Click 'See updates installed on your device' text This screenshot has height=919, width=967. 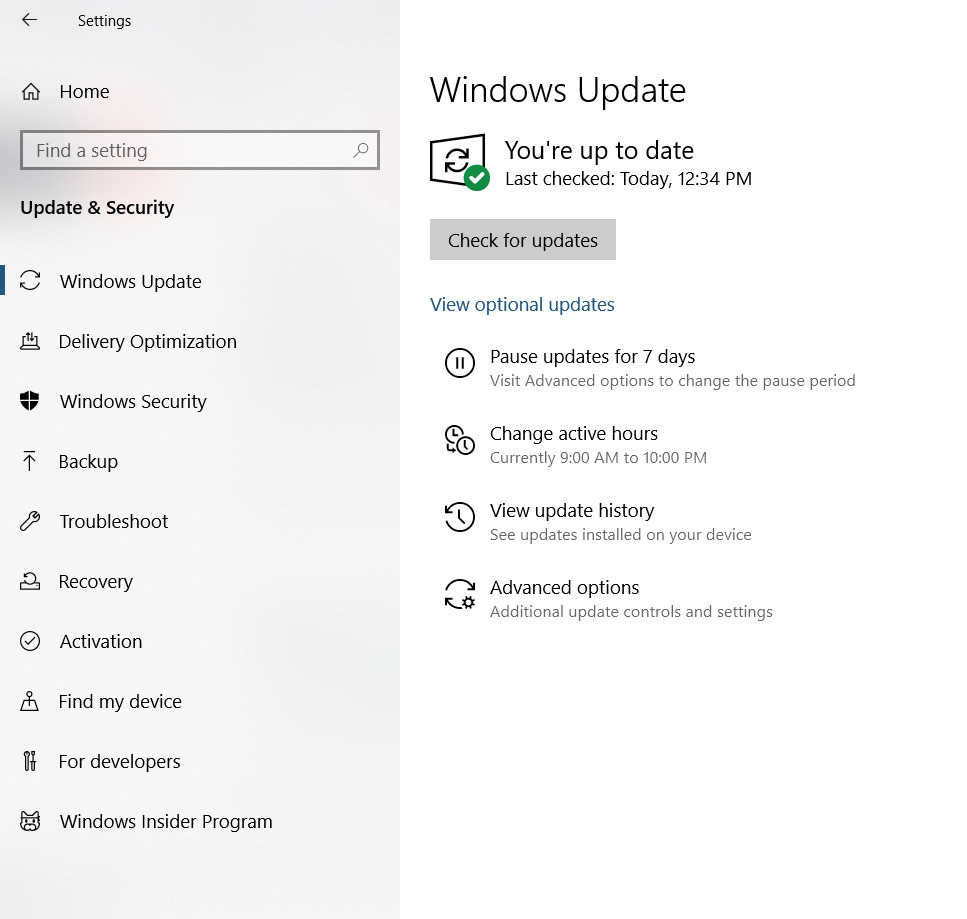(620, 535)
